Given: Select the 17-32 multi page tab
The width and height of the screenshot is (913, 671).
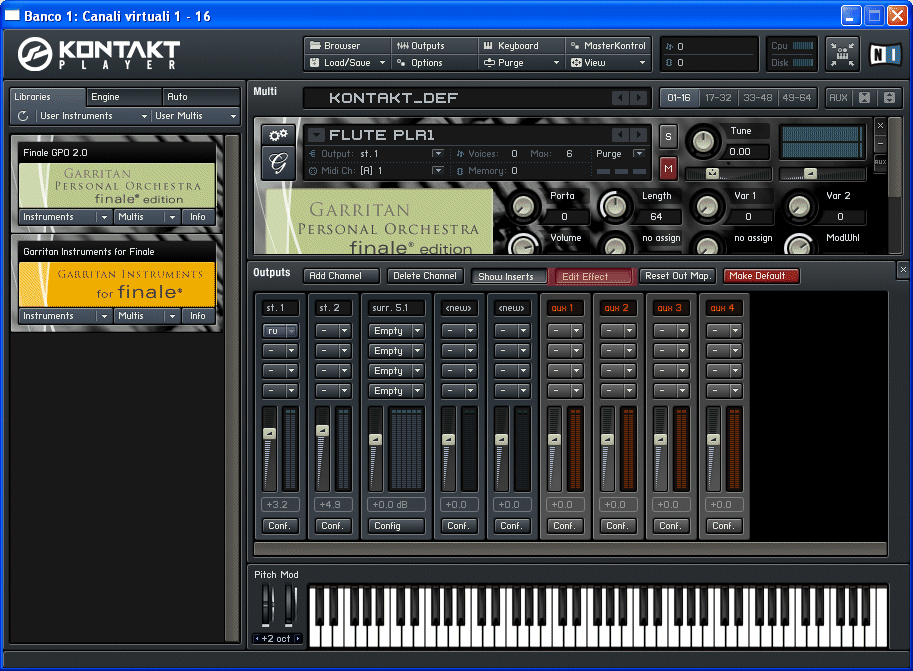Looking at the screenshot, I should tap(717, 97).
